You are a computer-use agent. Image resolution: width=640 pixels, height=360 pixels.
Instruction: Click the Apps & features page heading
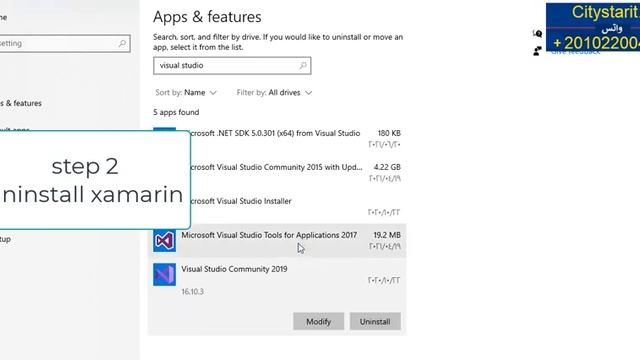207,17
